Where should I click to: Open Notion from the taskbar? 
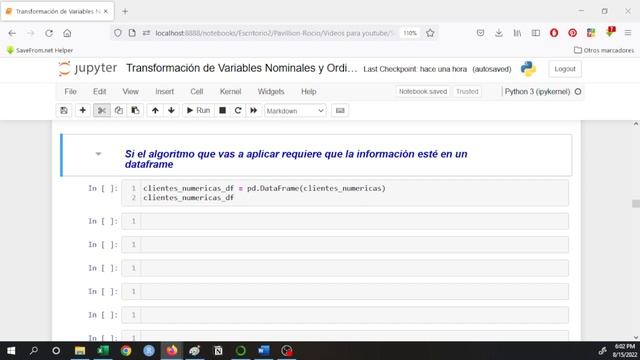tap(218, 351)
